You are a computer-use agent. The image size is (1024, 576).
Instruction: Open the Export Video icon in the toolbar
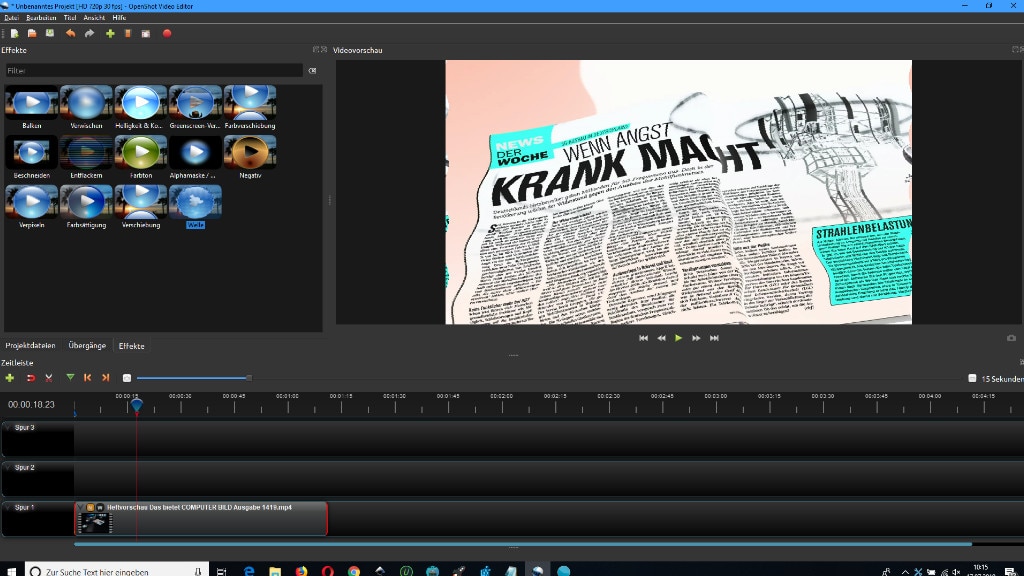point(167,33)
